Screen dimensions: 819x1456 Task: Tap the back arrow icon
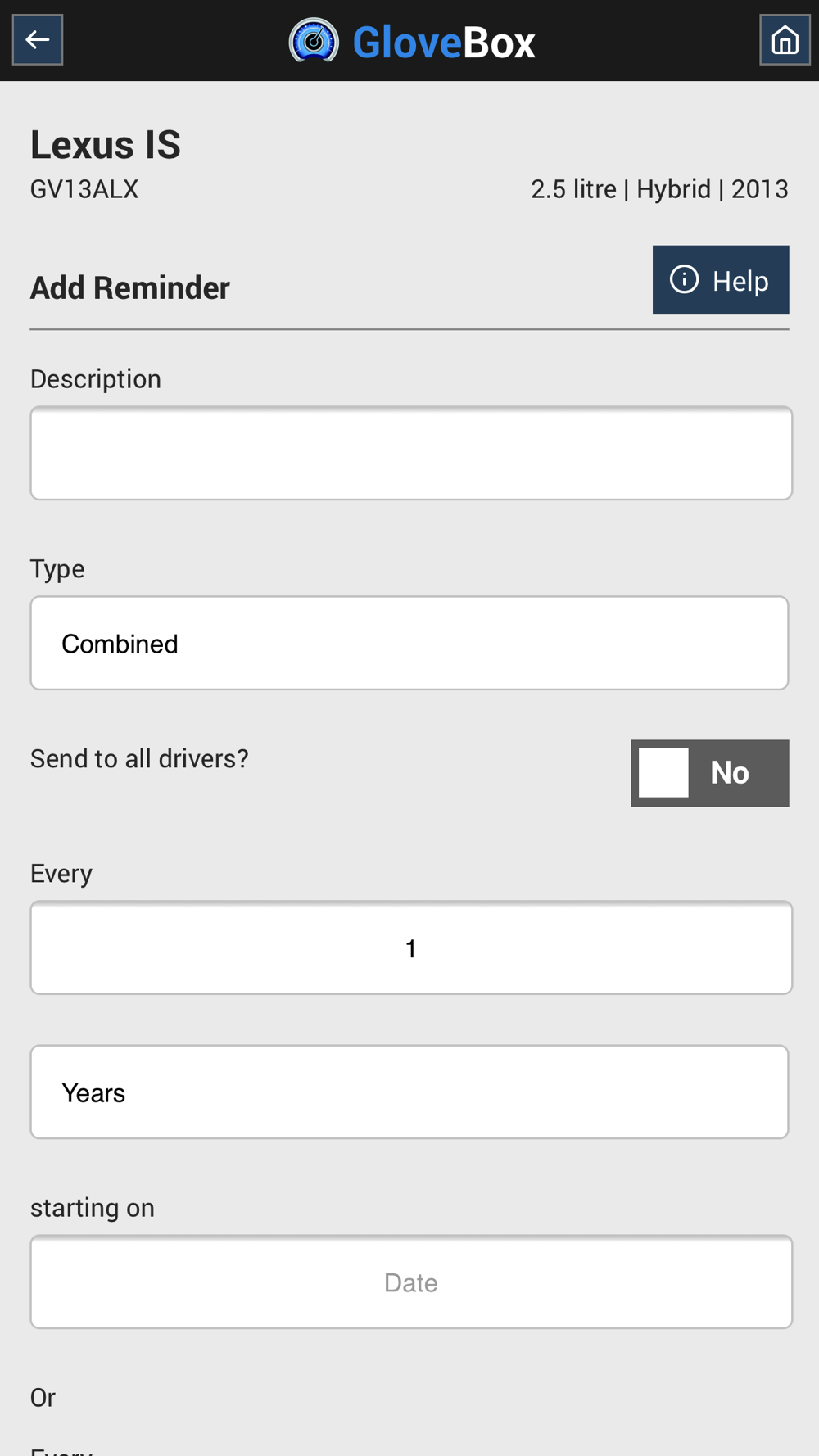[38, 39]
